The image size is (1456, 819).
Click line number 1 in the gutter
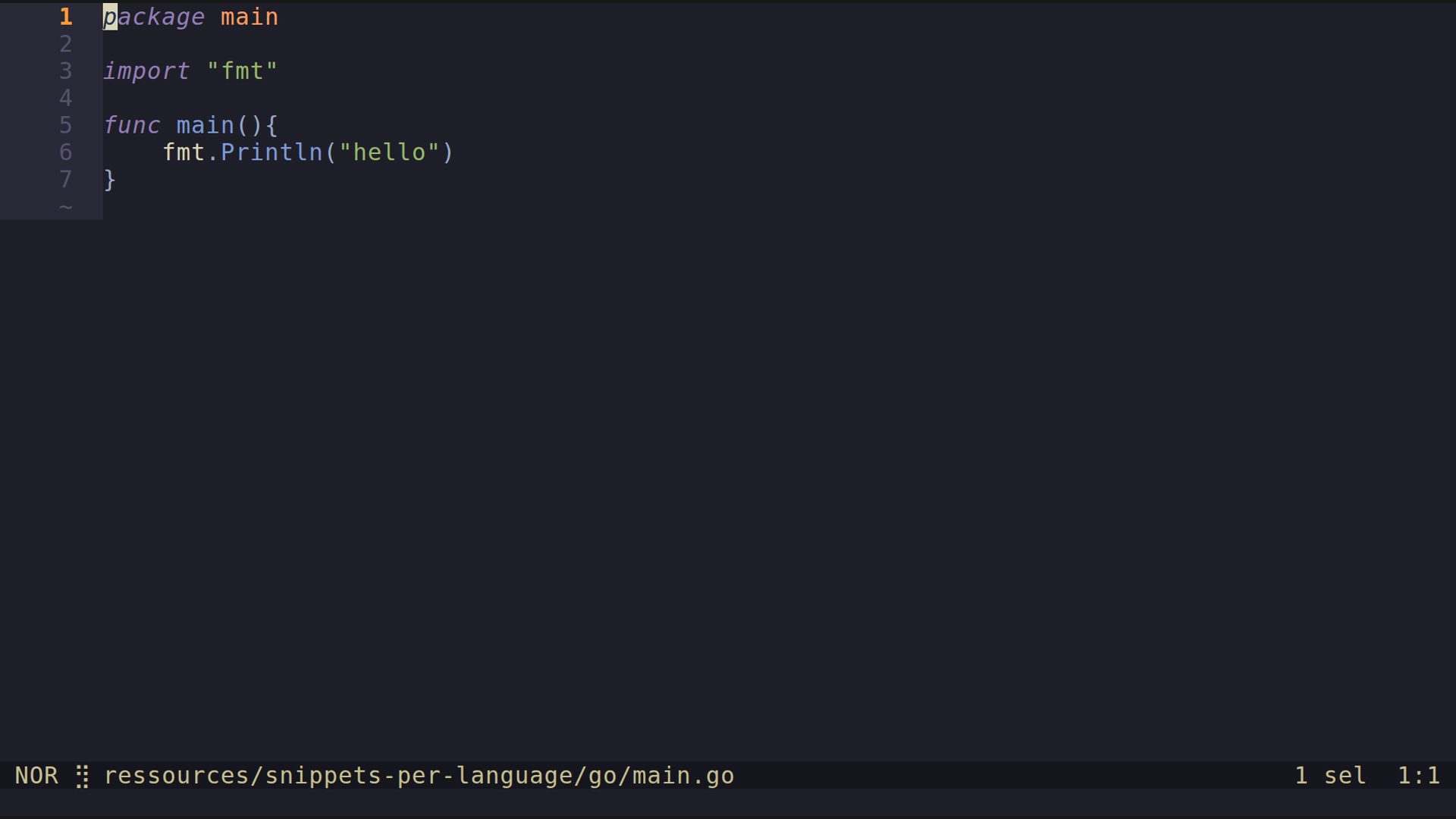pos(66,17)
